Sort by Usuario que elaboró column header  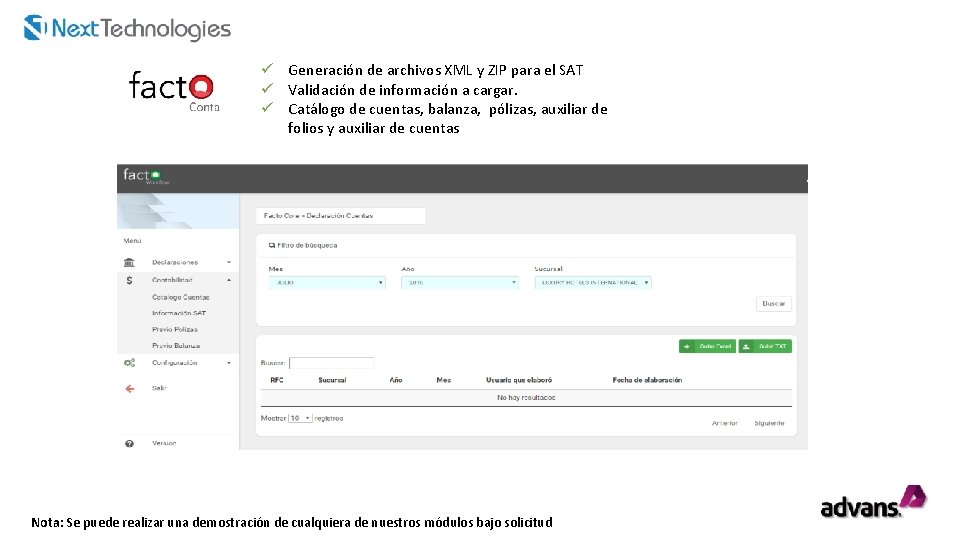pyautogui.click(x=519, y=380)
